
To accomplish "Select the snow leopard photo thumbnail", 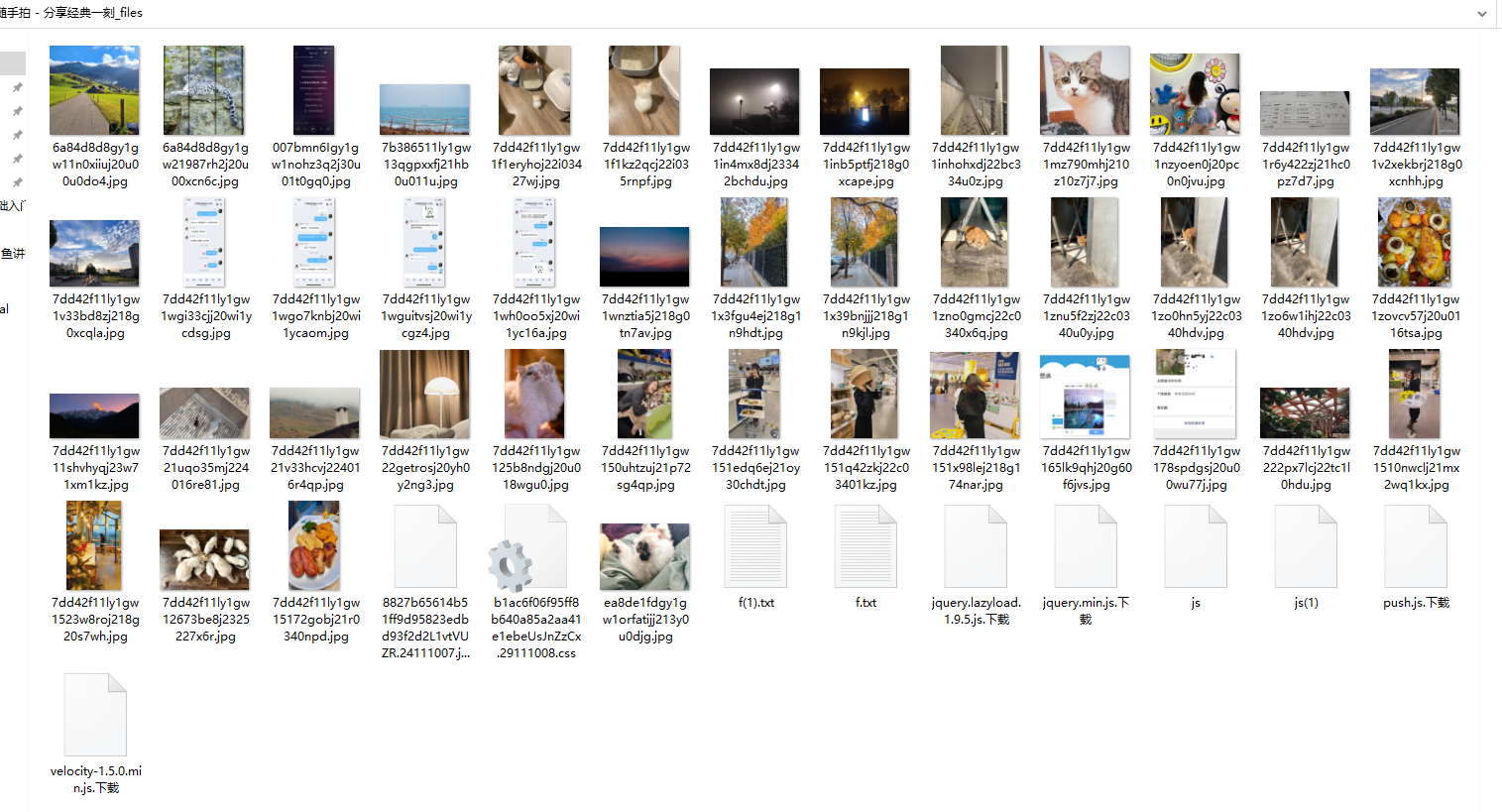I will 204,90.
